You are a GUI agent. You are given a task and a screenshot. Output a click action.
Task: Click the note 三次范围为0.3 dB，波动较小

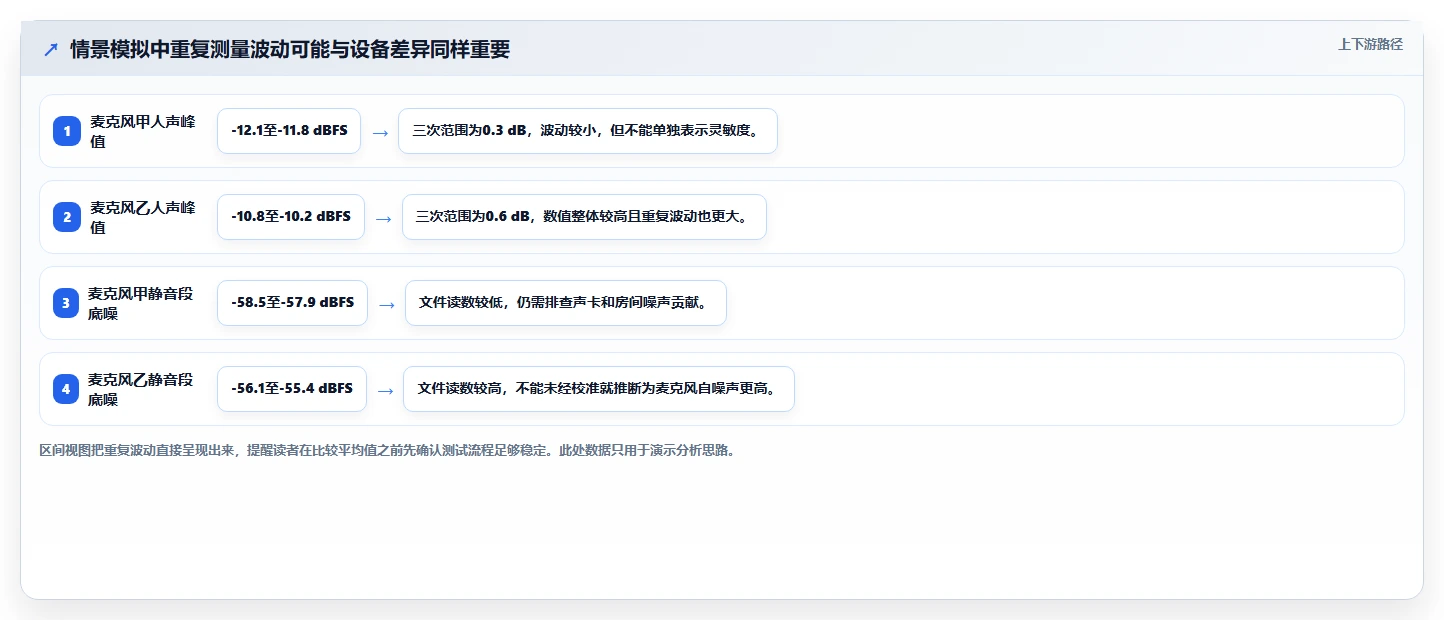pos(588,131)
